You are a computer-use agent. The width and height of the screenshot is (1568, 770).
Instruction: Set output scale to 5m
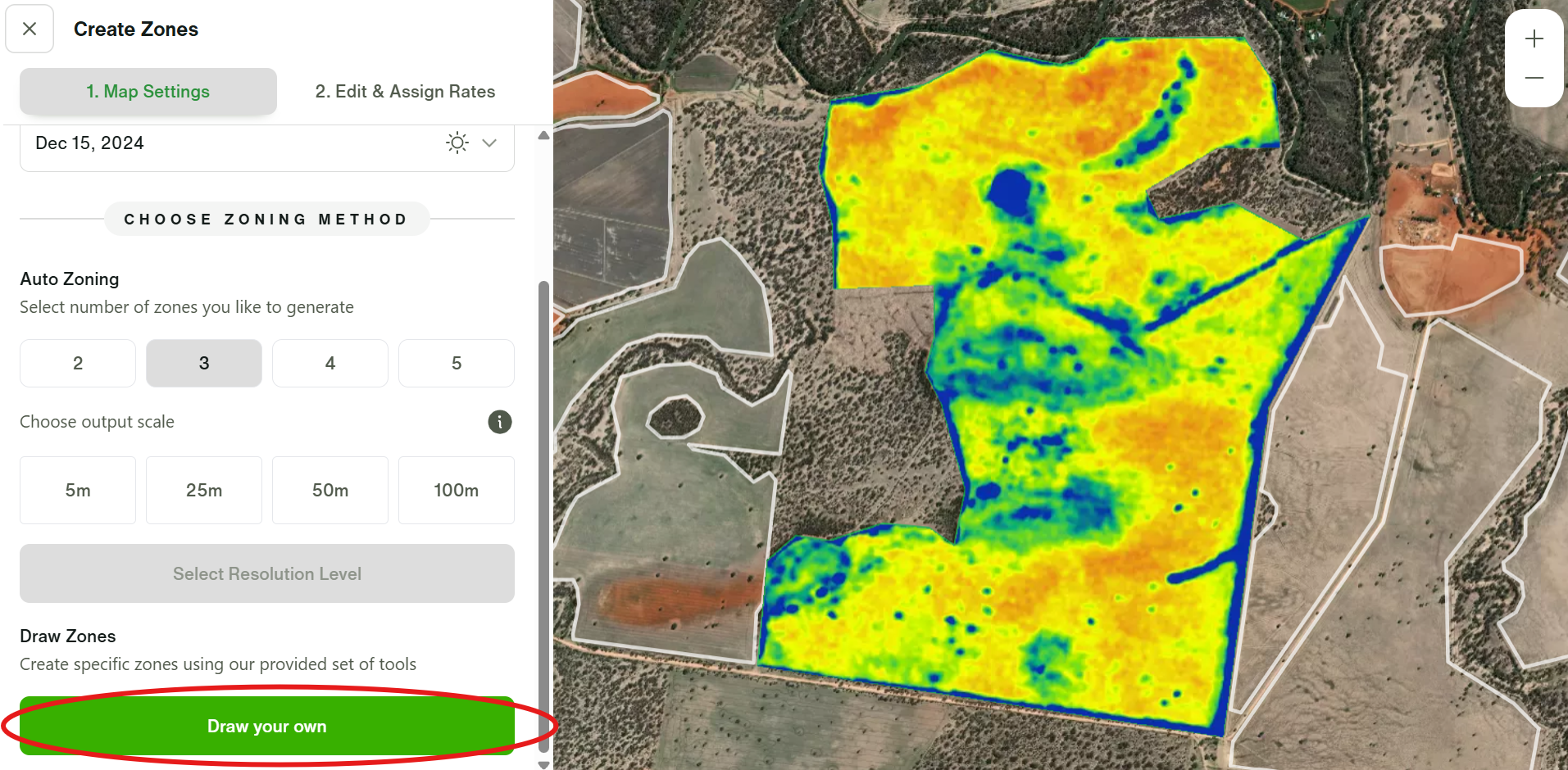tap(78, 490)
